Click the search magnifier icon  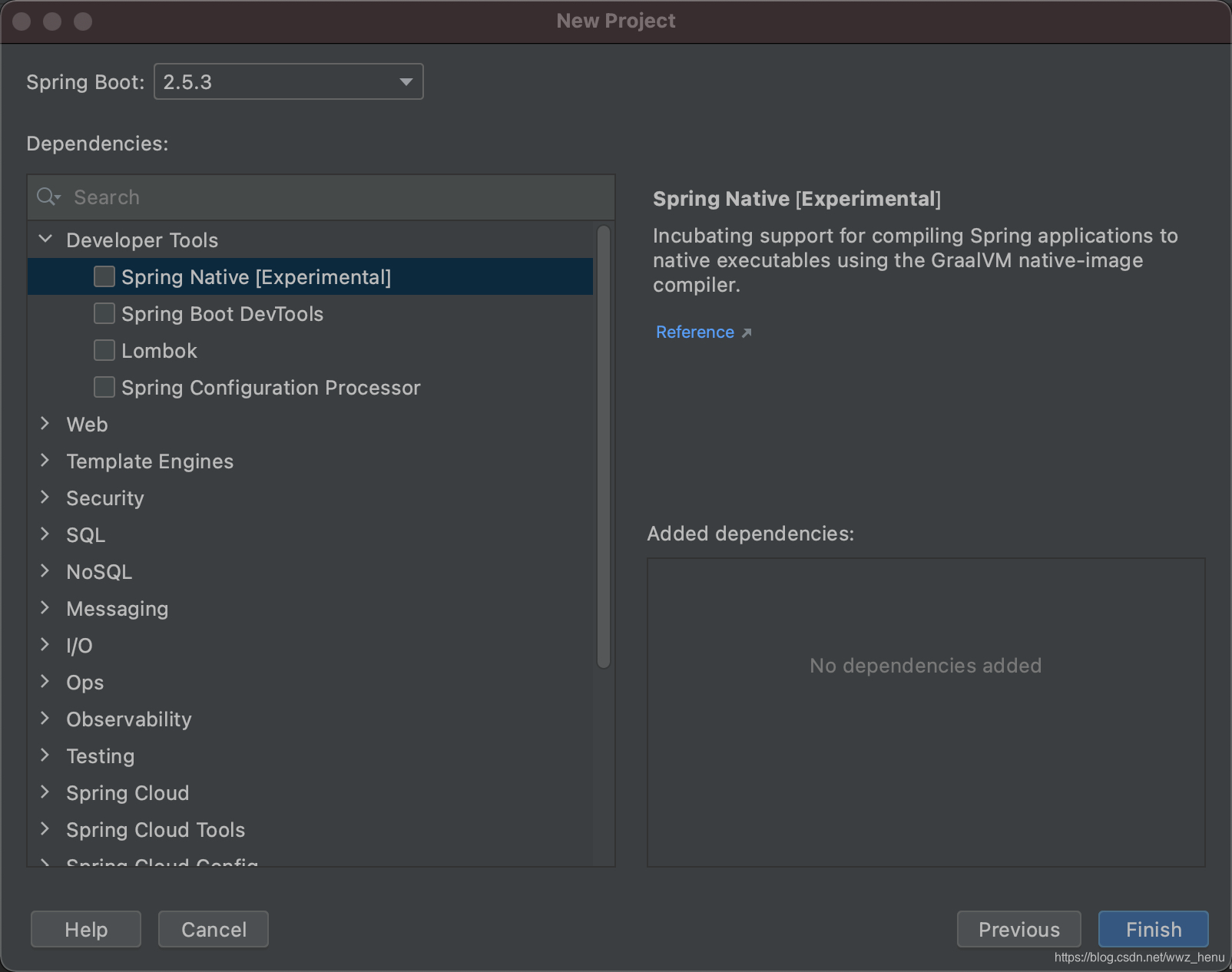[48, 197]
